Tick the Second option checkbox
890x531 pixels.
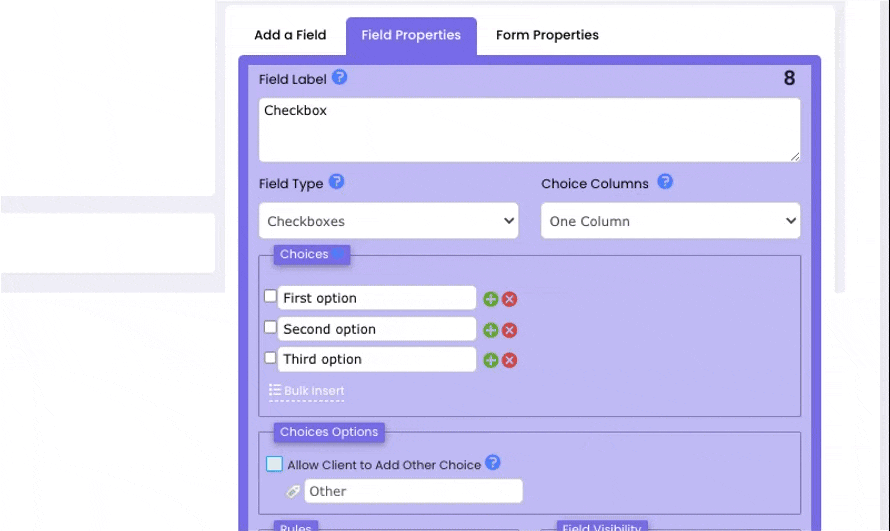pyautogui.click(x=270, y=327)
